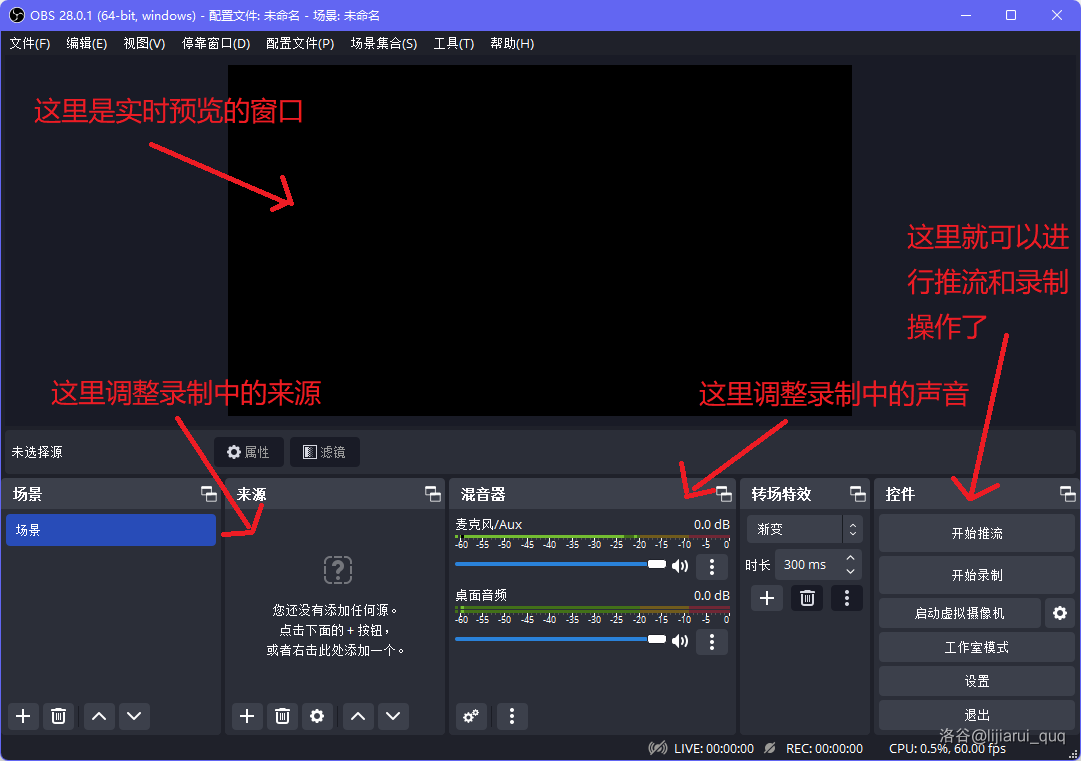Click 启动虚拟摄像机 button
This screenshot has width=1081, height=761.
(960, 613)
